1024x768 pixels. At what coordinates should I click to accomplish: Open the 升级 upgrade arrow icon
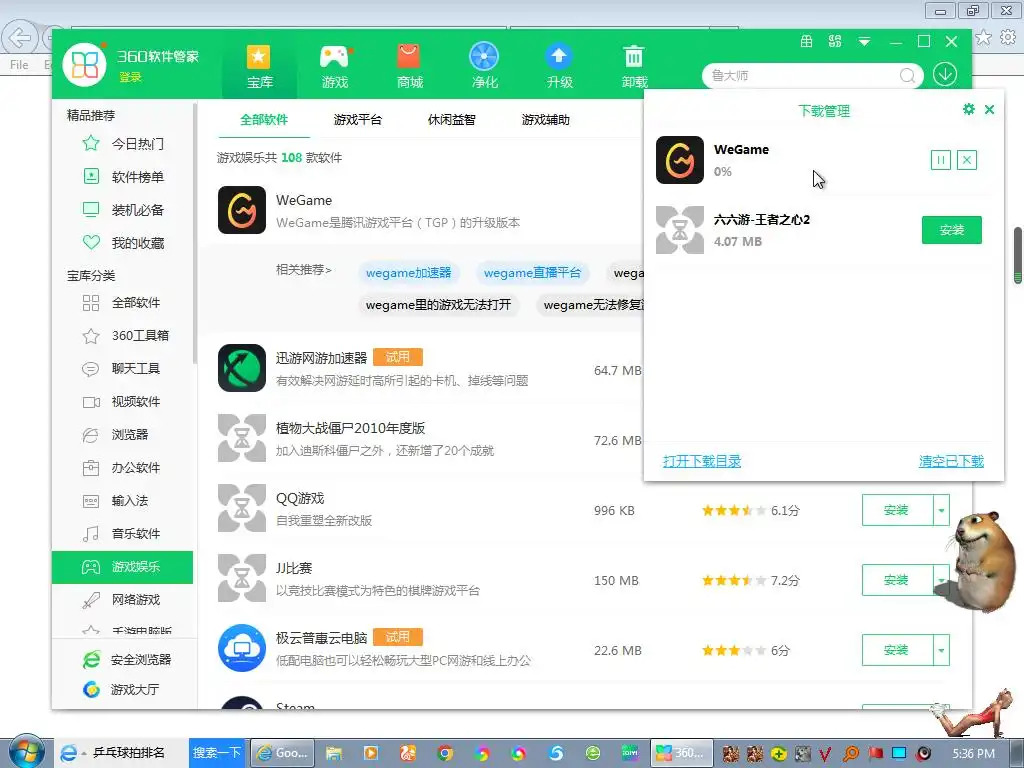(560, 67)
